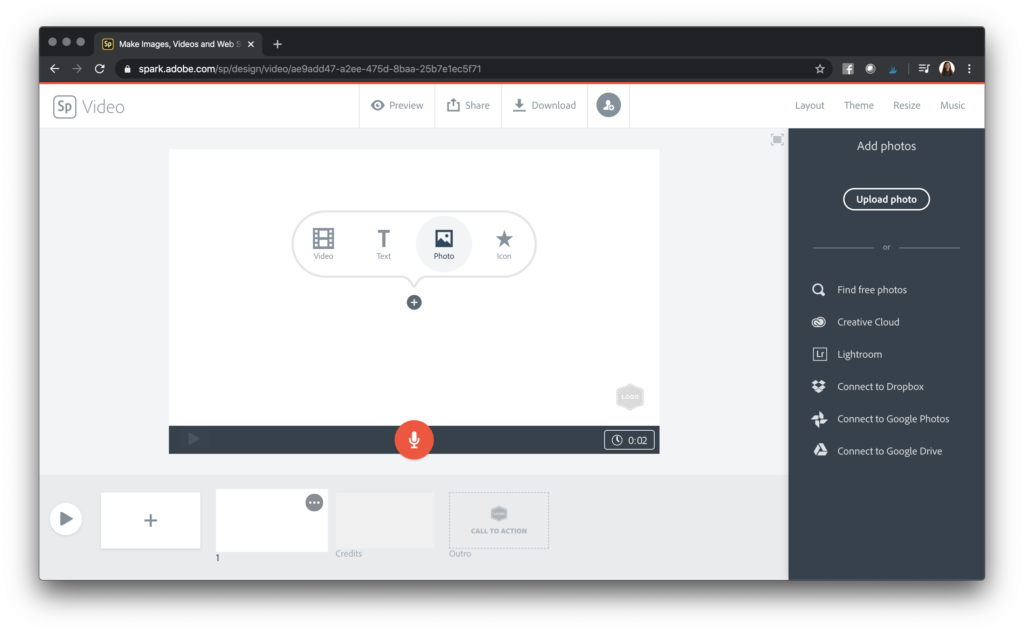Screen dimensions: 1024x632
Task: Click the Adobe Spark Sp logo
Action: click(x=65, y=106)
